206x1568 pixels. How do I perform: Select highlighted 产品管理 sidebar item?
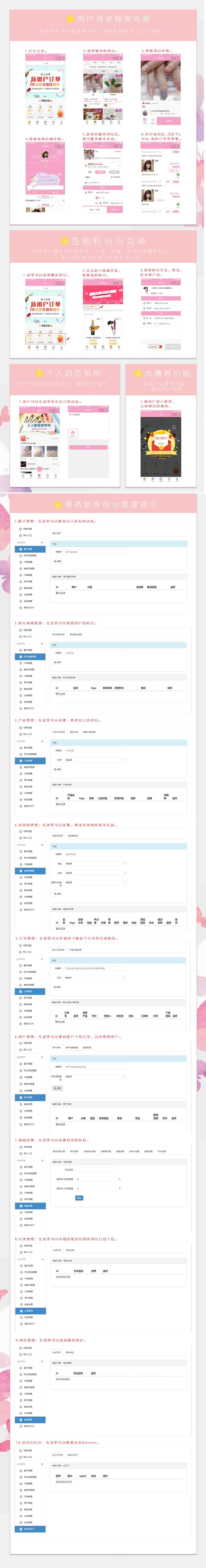[x=30, y=761]
